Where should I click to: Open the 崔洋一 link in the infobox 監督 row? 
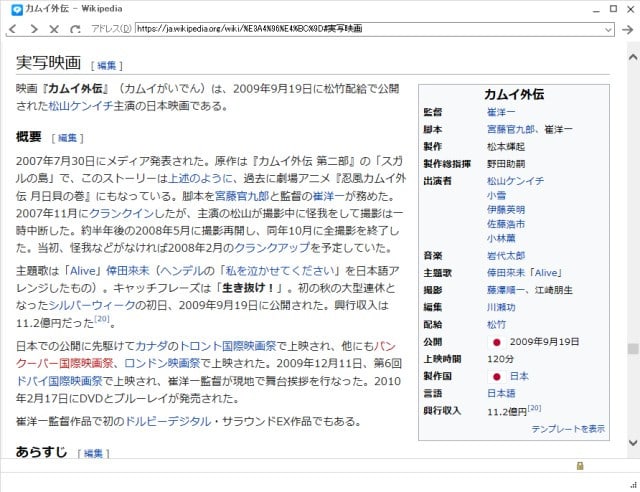(x=501, y=112)
